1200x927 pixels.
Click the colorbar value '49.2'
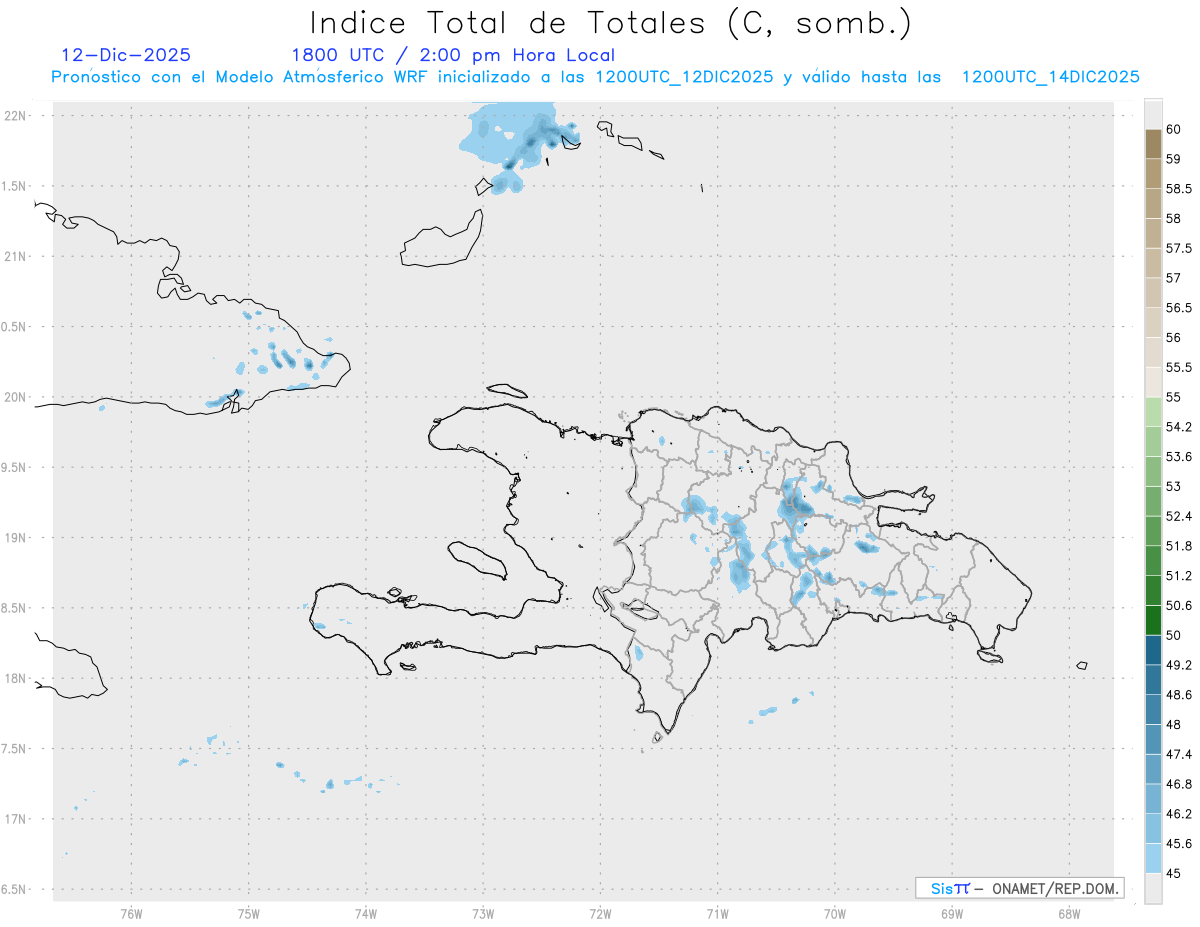point(1178,665)
